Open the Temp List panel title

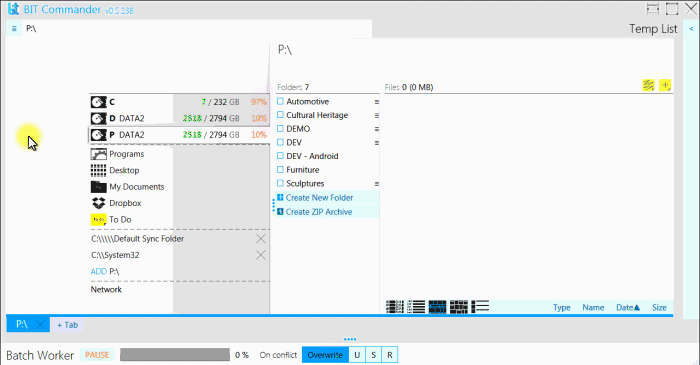[653, 29]
